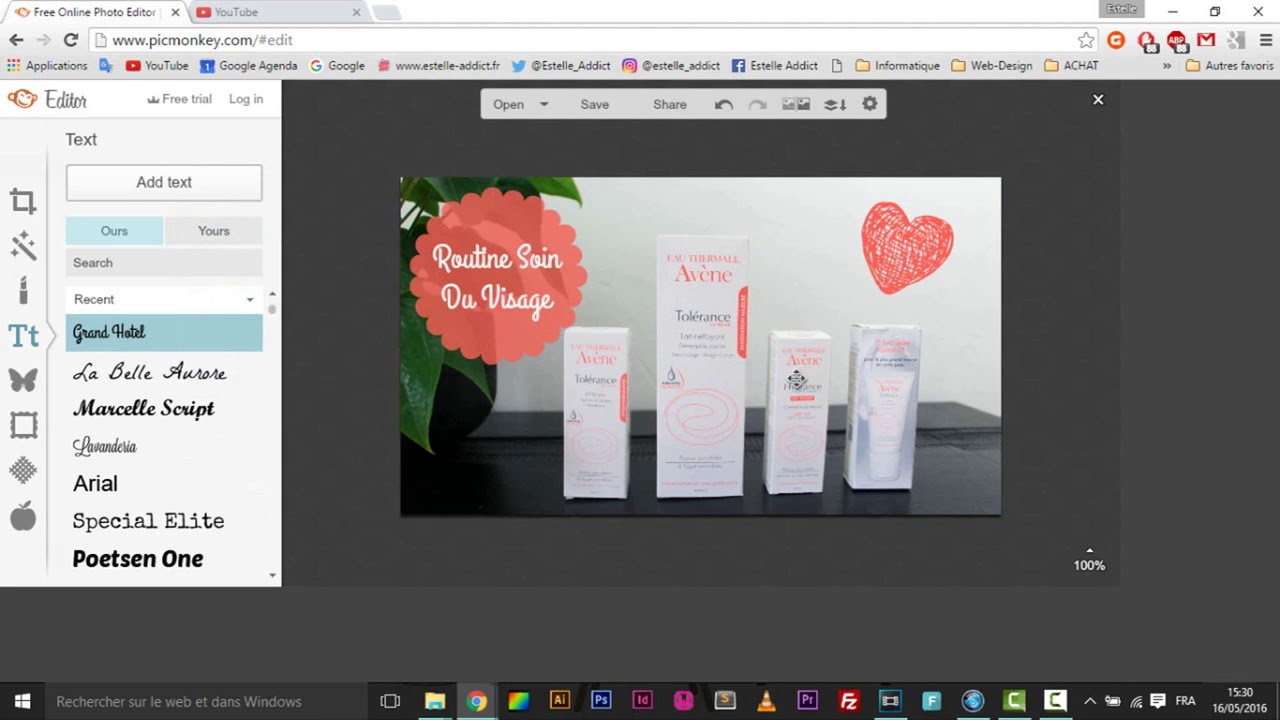
Task: Switch to Ours fonts tab
Action: 114,231
